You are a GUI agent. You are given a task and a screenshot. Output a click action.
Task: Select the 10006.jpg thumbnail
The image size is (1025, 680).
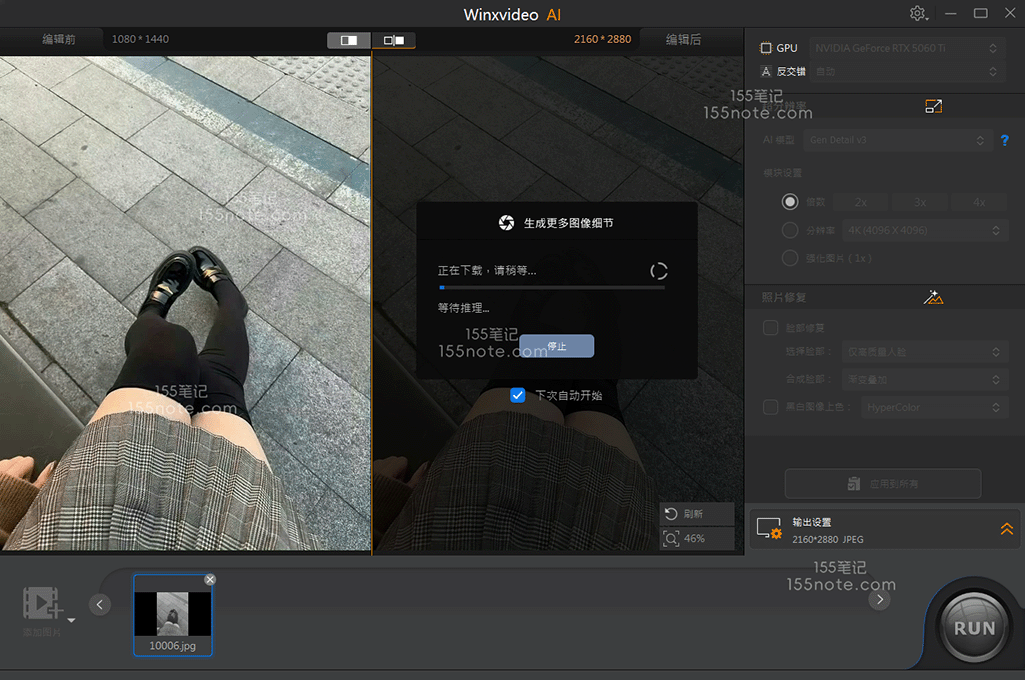point(173,614)
